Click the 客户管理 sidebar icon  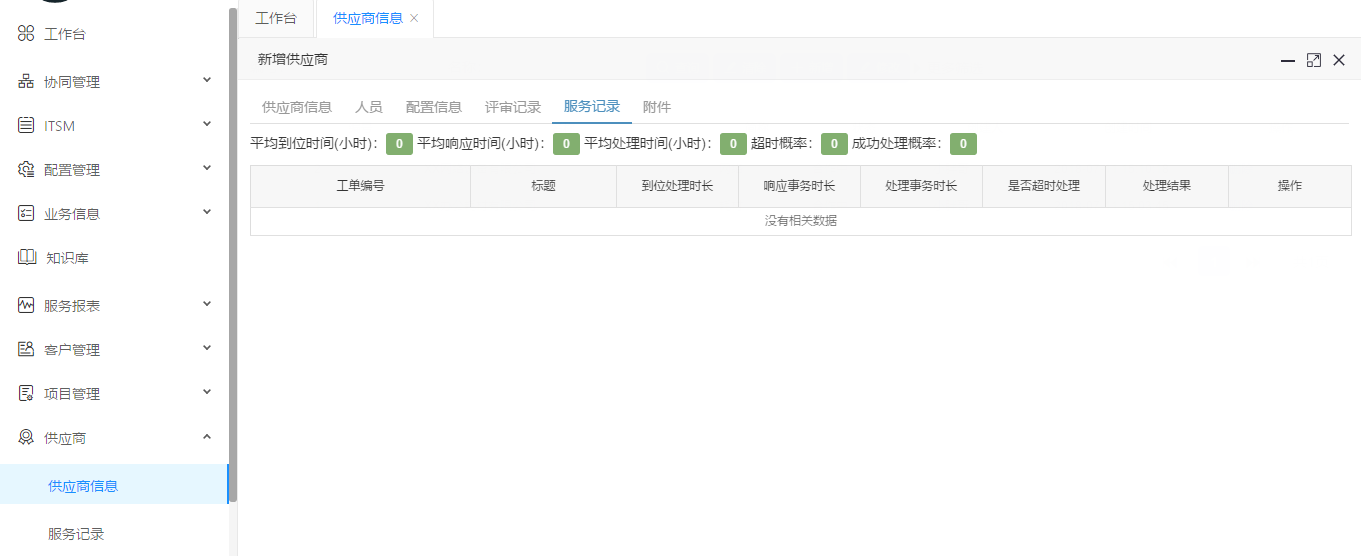tap(26, 350)
